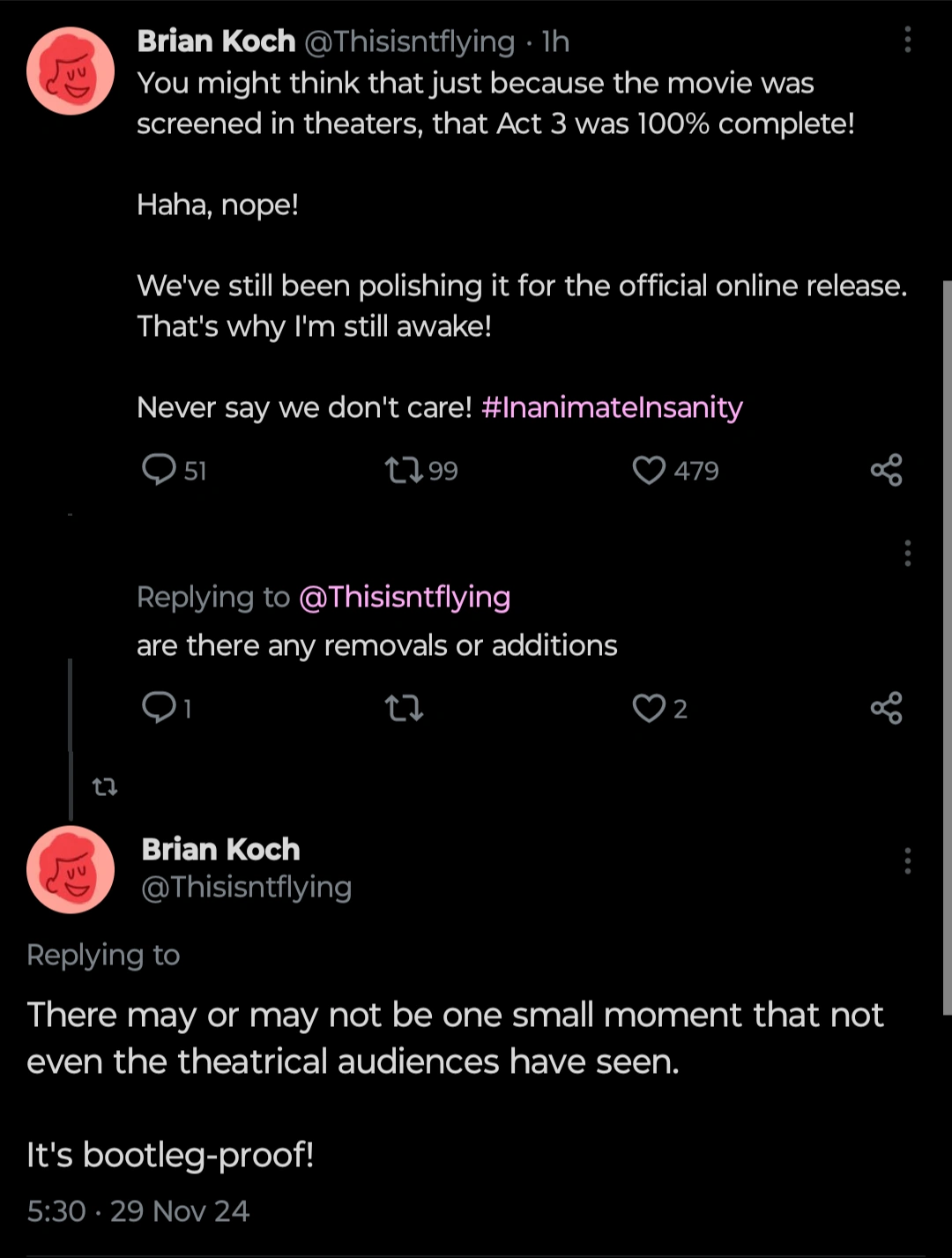The image size is (952, 1258).
Task: Open Brian Koch's name on the top tweet
Action: click(216, 41)
